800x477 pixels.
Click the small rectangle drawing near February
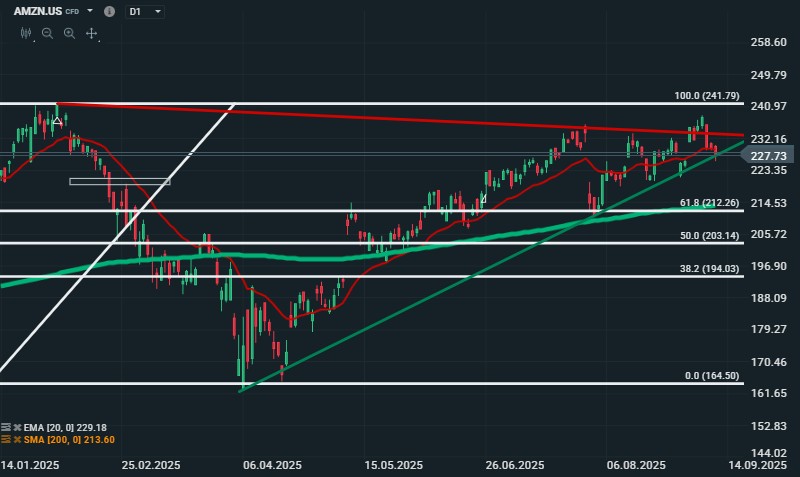click(119, 181)
